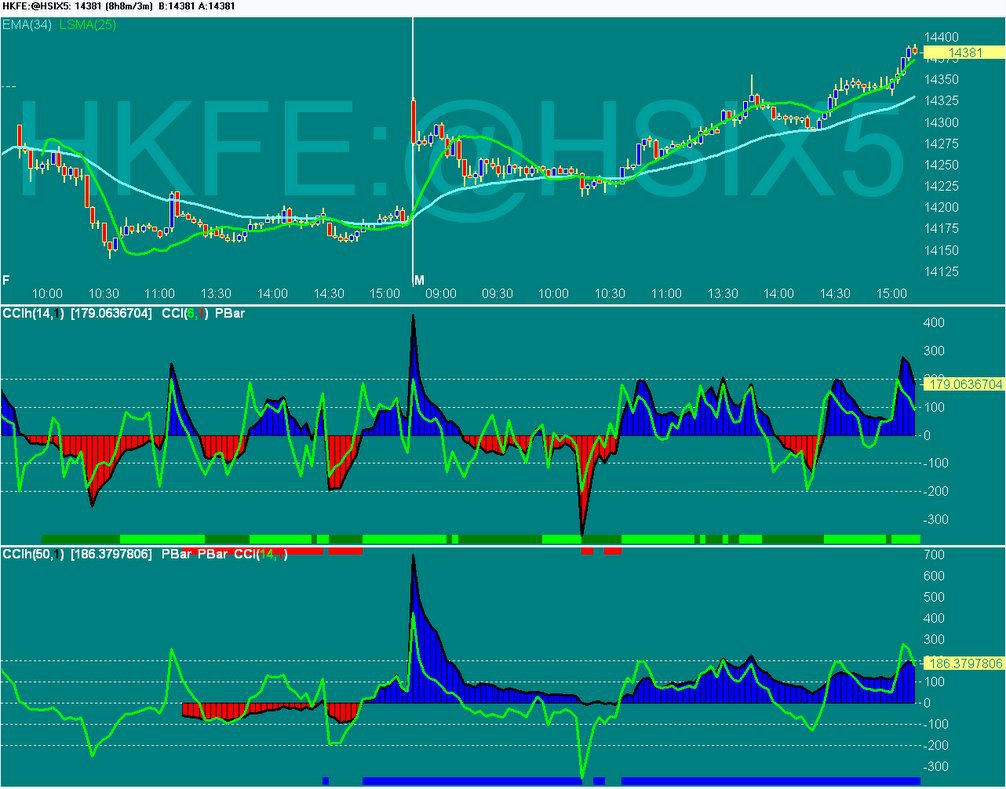This screenshot has width=1006, height=789.
Task: Select the 14350 price axis label
Action: click(x=942, y=80)
